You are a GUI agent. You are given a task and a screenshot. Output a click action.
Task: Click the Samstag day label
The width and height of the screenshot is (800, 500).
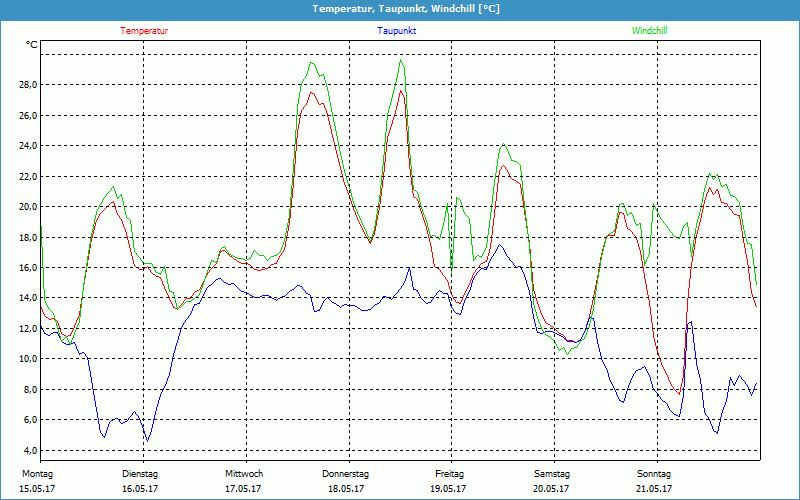(x=552, y=474)
